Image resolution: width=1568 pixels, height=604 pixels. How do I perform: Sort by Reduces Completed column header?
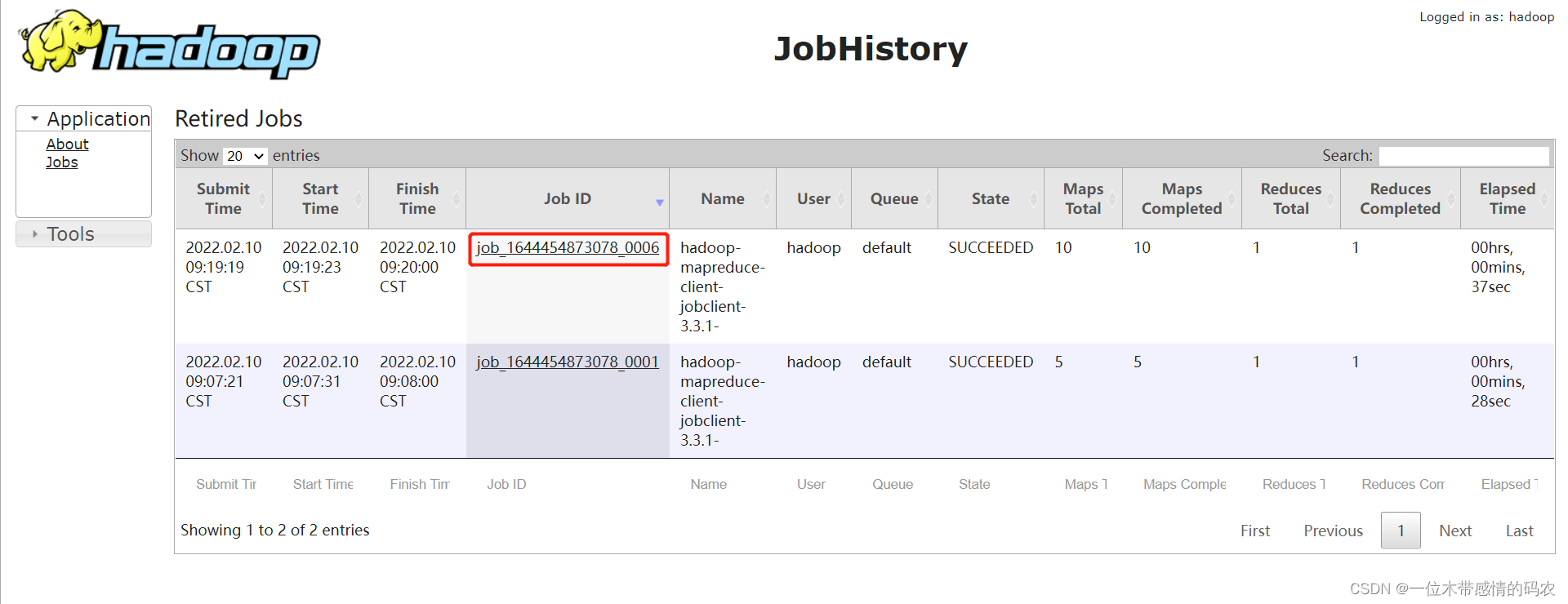1400,198
